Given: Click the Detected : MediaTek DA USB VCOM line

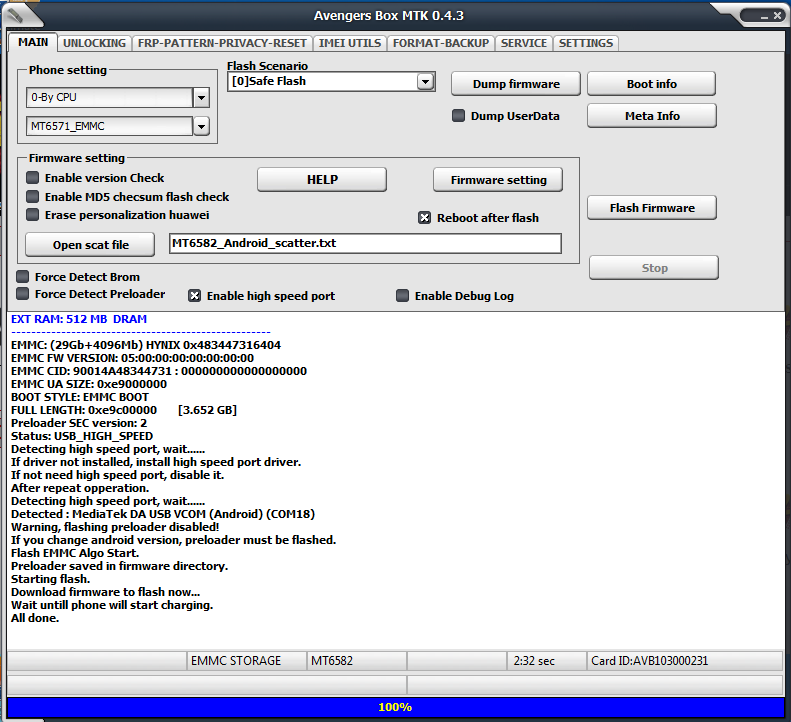Looking at the screenshot, I should [163, 514].
